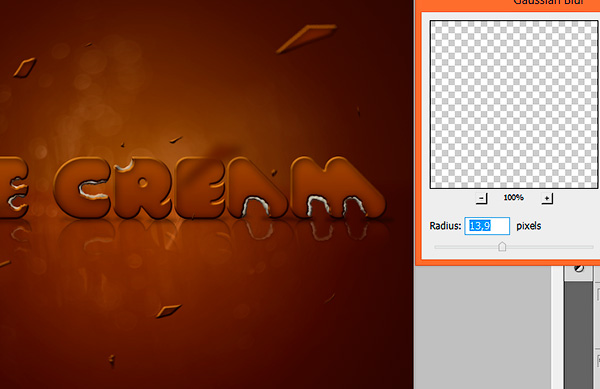Viewport: 600px width, 389px height.
Task: Click the zoom in plus button
Action: (x=547, y=198)
